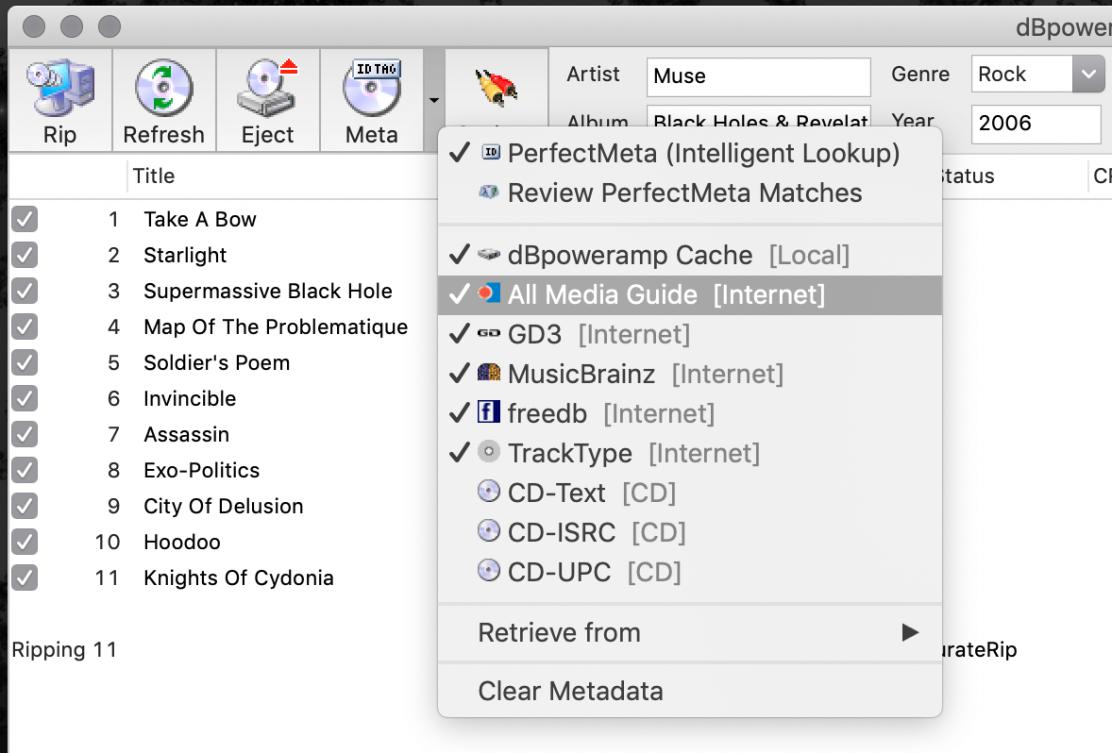
Task: Toggle checkbox for Supermassive Black Hole
Action: click(24, 291)
